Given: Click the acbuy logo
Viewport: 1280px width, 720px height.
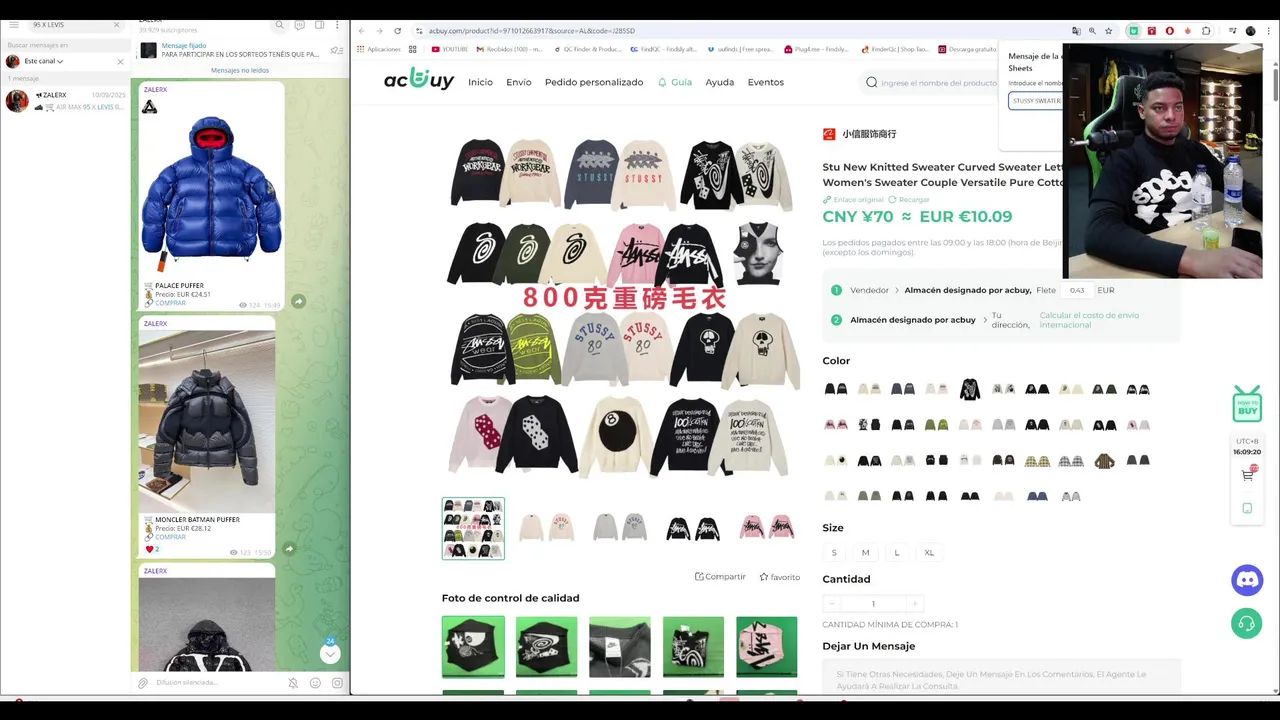Looking at the screenshot, I should tap(419, 80).
